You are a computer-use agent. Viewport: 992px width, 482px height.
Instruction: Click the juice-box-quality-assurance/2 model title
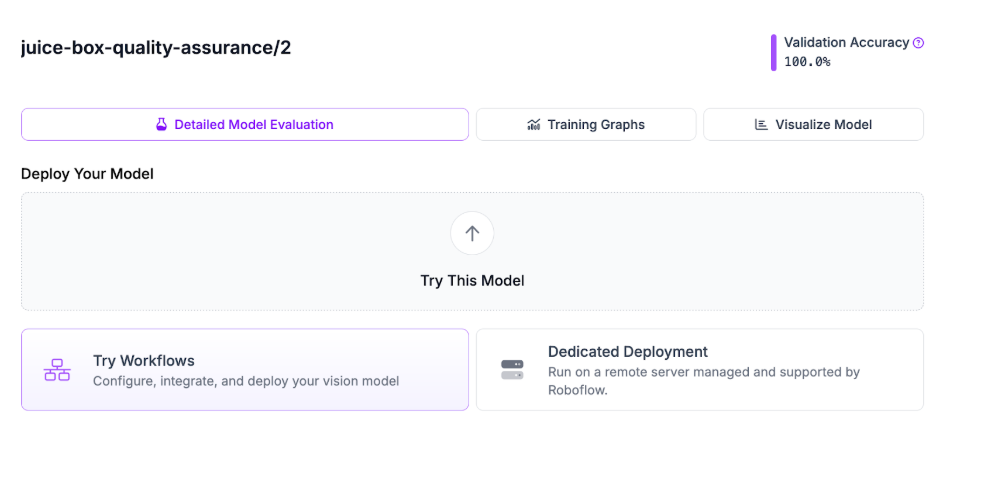[156, 48]
